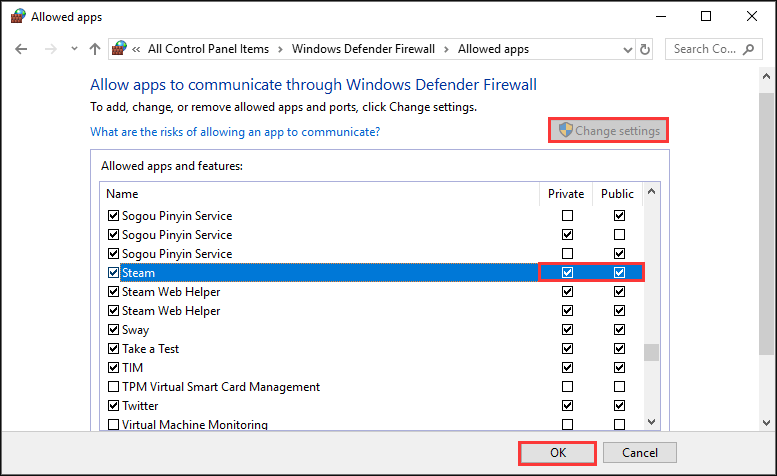Open recent locations dropdown arrow
Screen dimensions: 777x476
pyautogui.click(x=74, y=49)
